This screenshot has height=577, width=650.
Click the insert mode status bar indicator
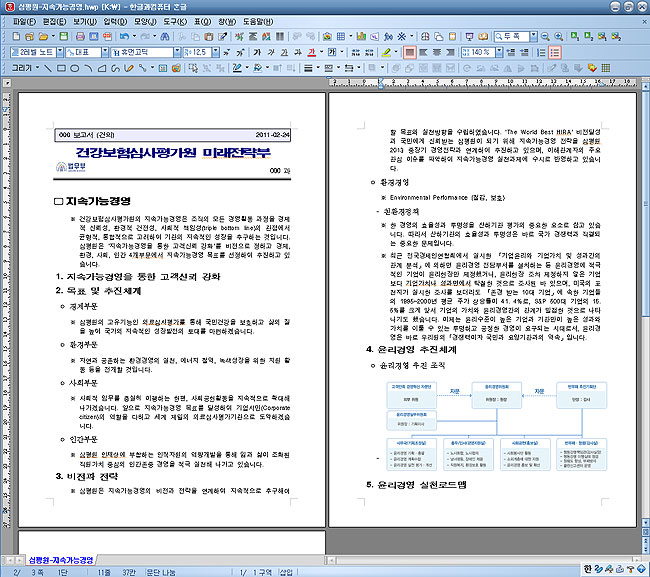[286, 572]
